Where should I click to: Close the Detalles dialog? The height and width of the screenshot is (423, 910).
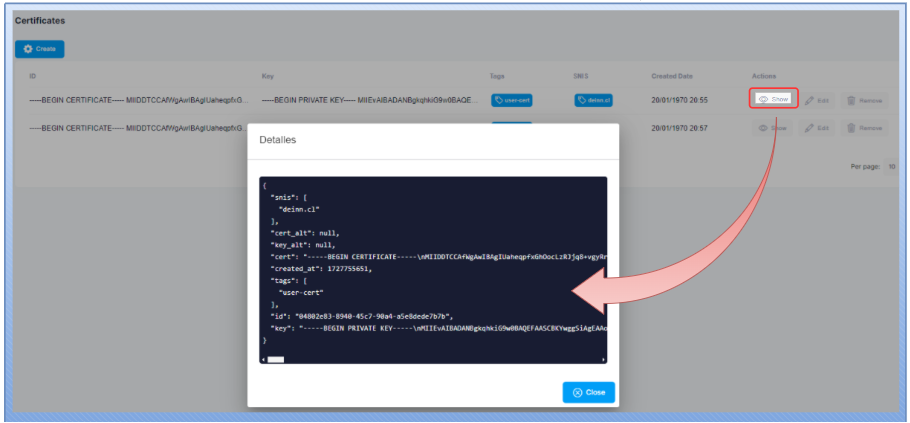588,392
